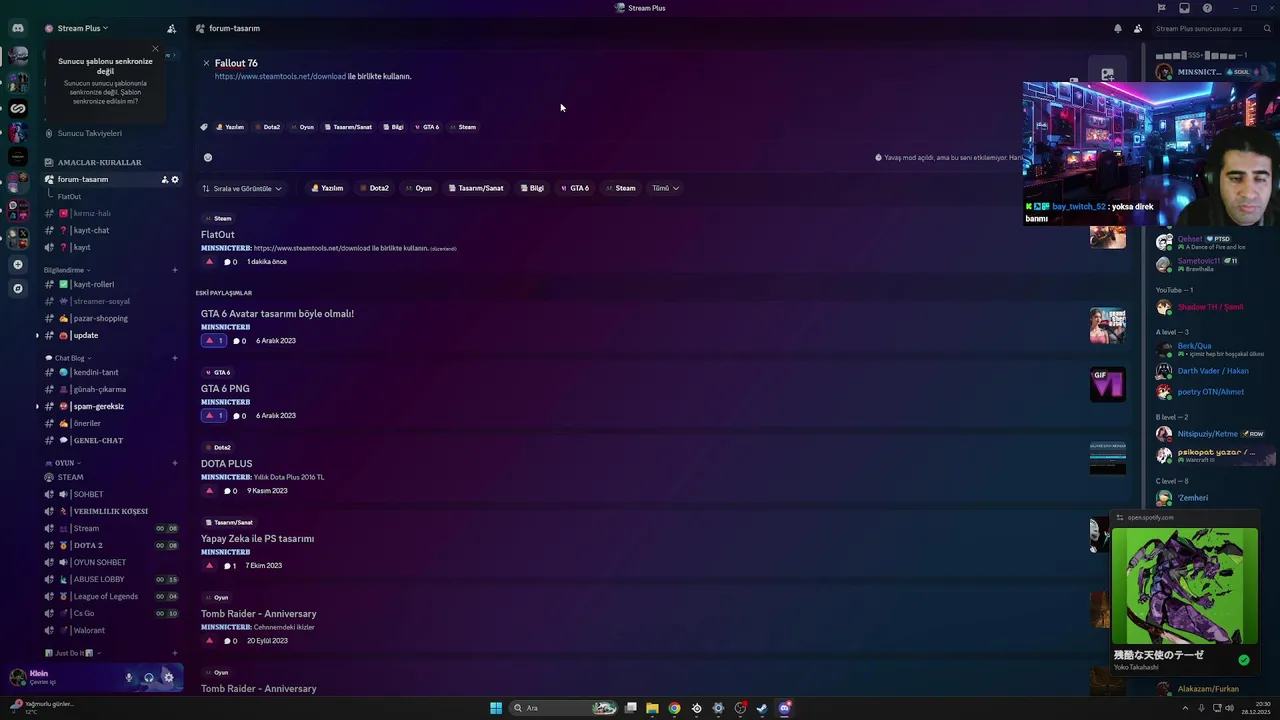Screen dimensions: 1280x720
Task: Toggle upvote on GTA 6 PNG post
Action: point(214,415)
